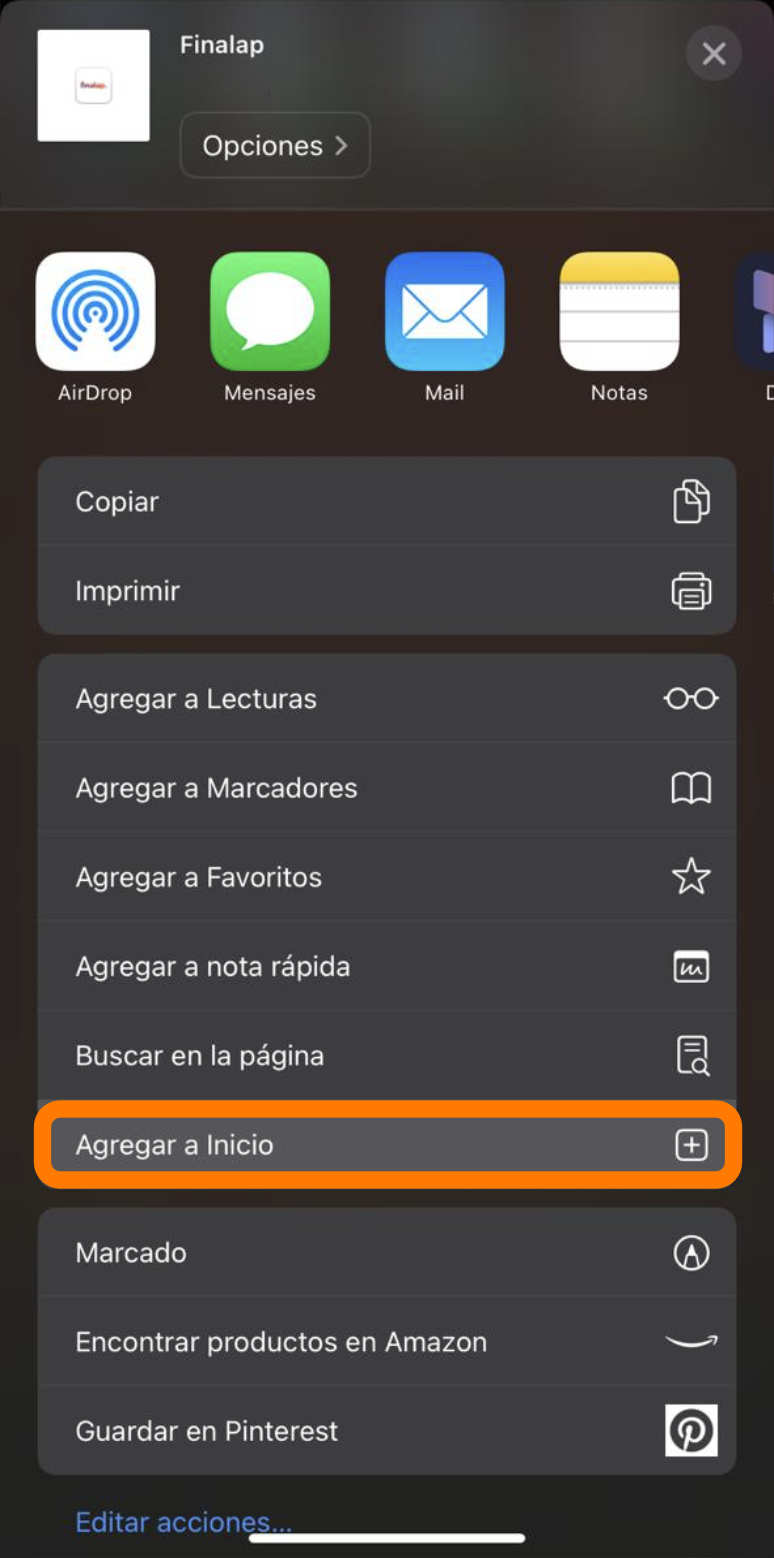Share to the Notas app
Screen dimensions: 774x1558
click(619, 312)
